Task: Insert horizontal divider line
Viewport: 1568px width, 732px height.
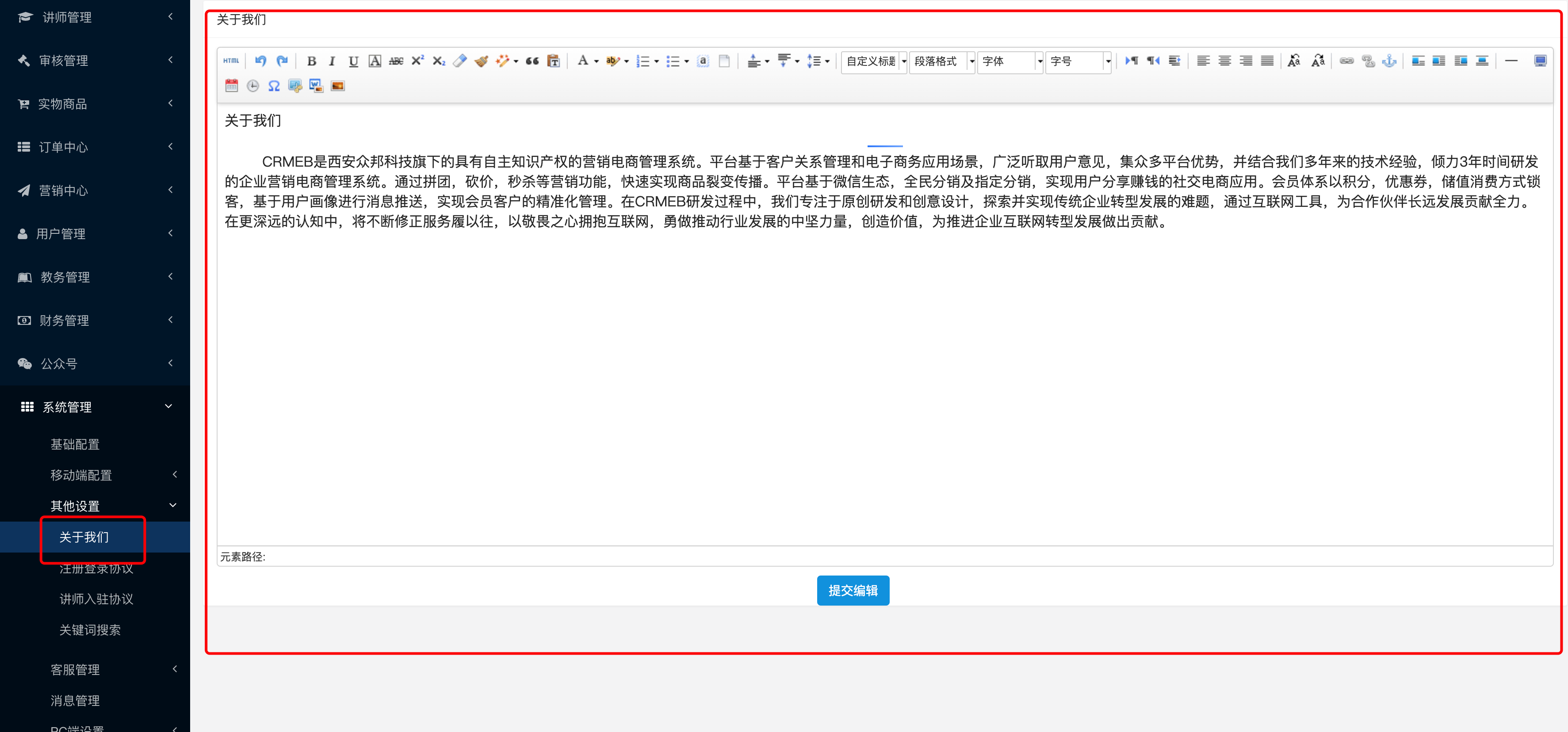Action: [x=1511, y=61]
